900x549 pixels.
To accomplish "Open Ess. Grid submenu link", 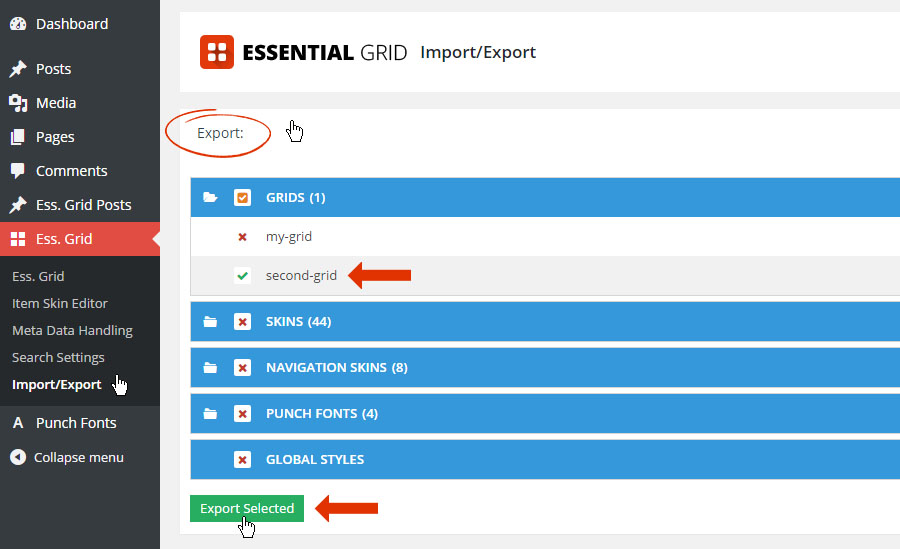I will pyautogui.click(x=38, y=276).
